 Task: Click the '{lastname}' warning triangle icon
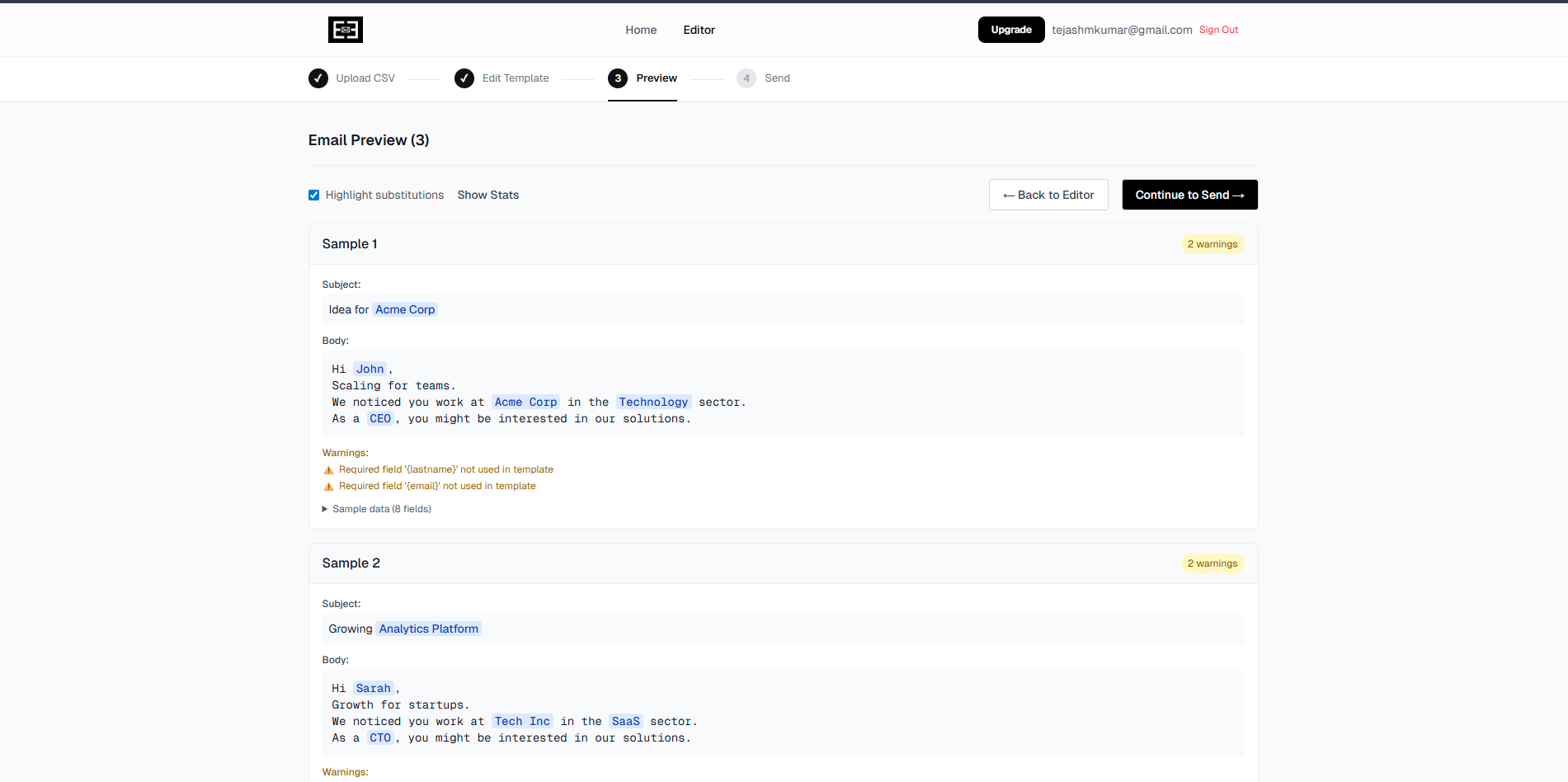[x=328, y=469]
